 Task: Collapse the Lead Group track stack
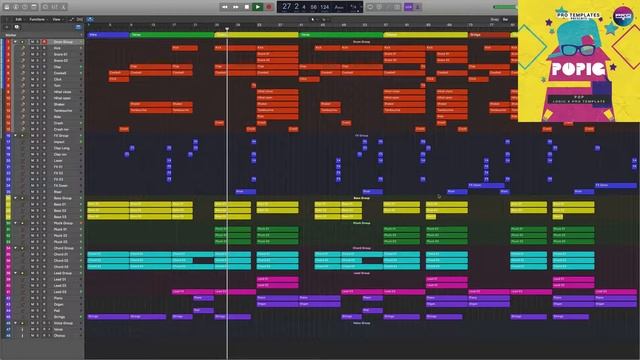pyautogui.click(x=16, y=273)
